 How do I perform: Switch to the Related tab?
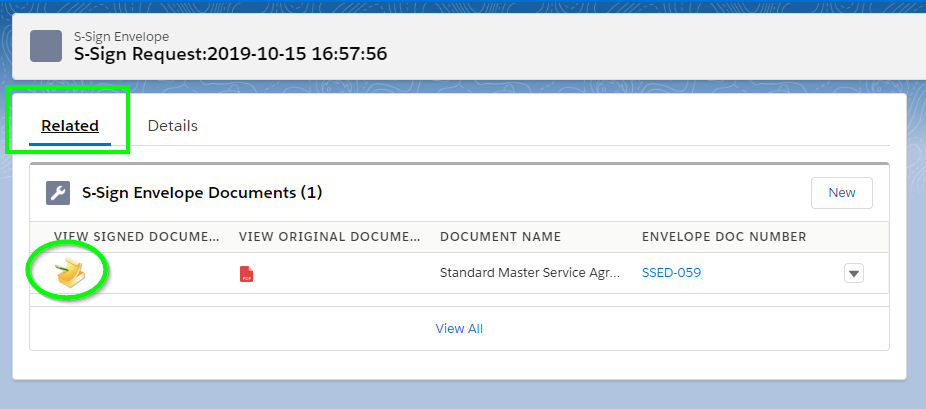tap(70, 126)
